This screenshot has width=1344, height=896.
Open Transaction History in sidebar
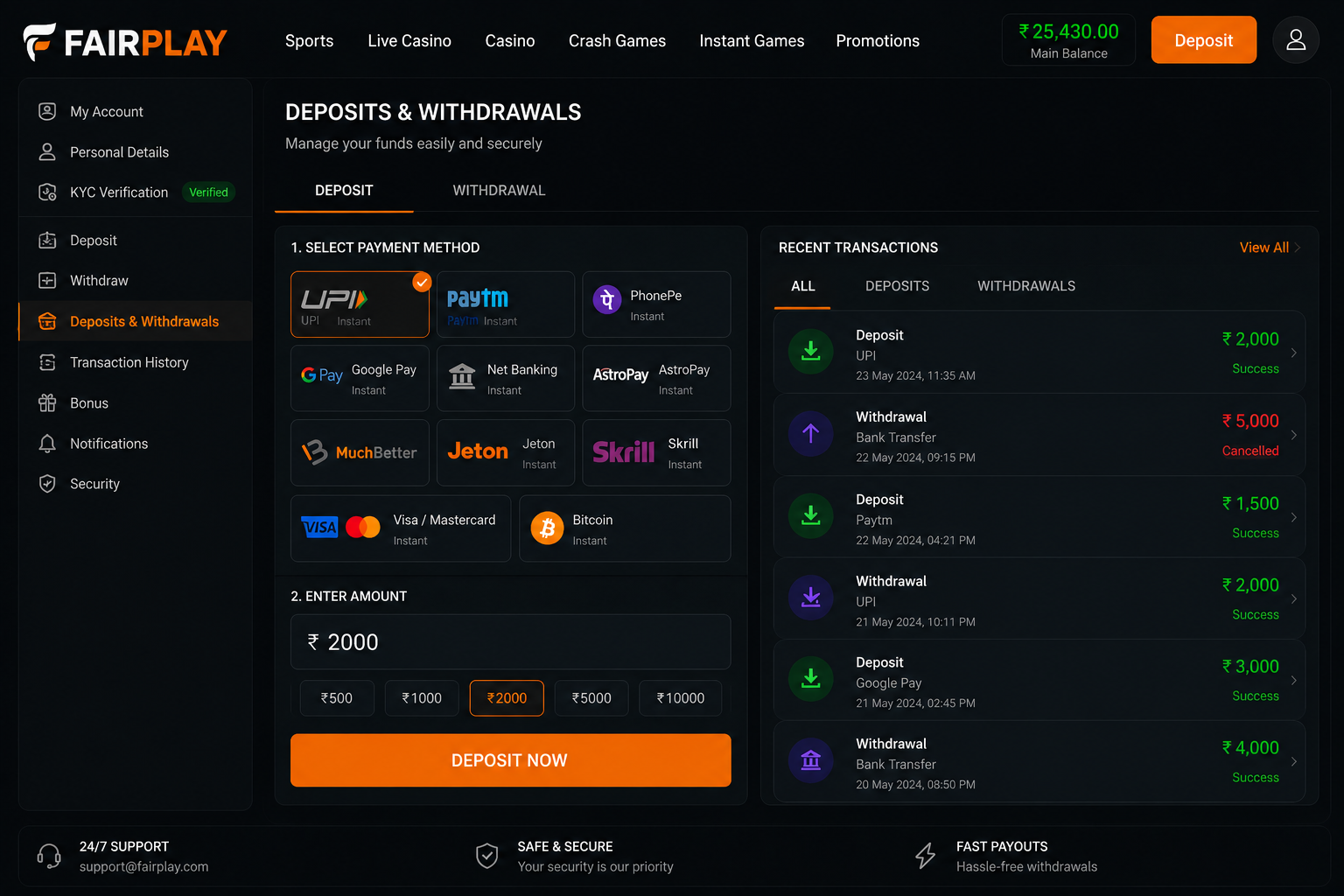135,362
